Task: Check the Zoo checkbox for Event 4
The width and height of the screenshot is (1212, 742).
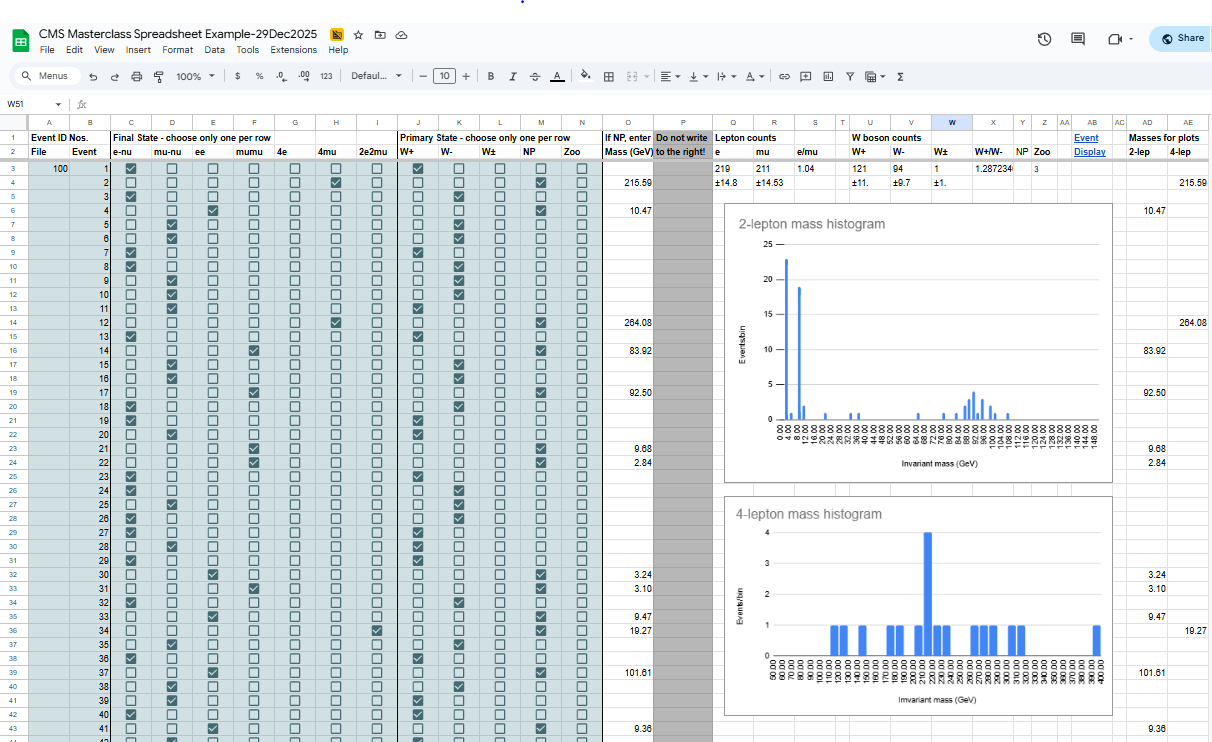Action: pos(582,211)
